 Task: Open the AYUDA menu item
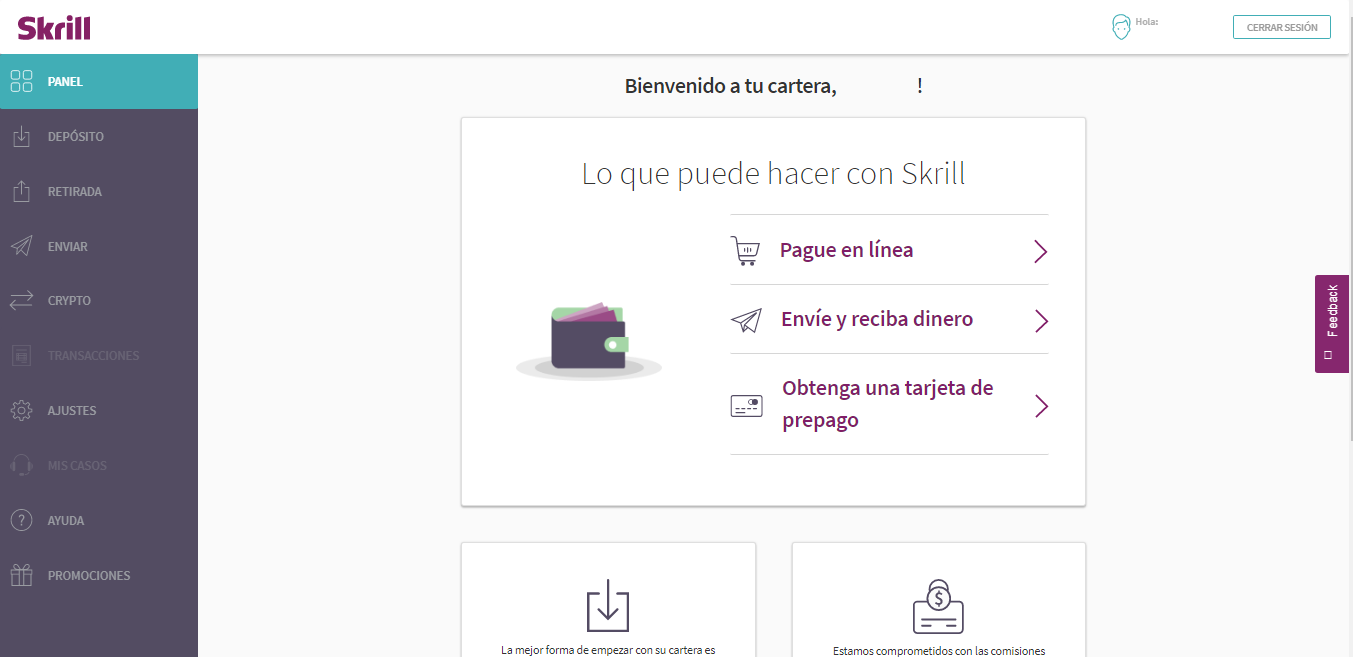(99, 520)
